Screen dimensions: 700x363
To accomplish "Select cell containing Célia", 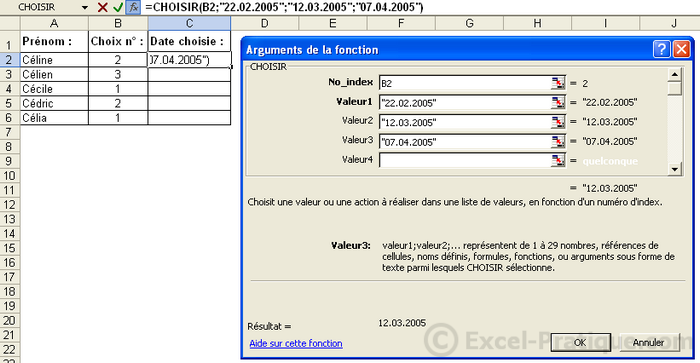I will (54, 118).
